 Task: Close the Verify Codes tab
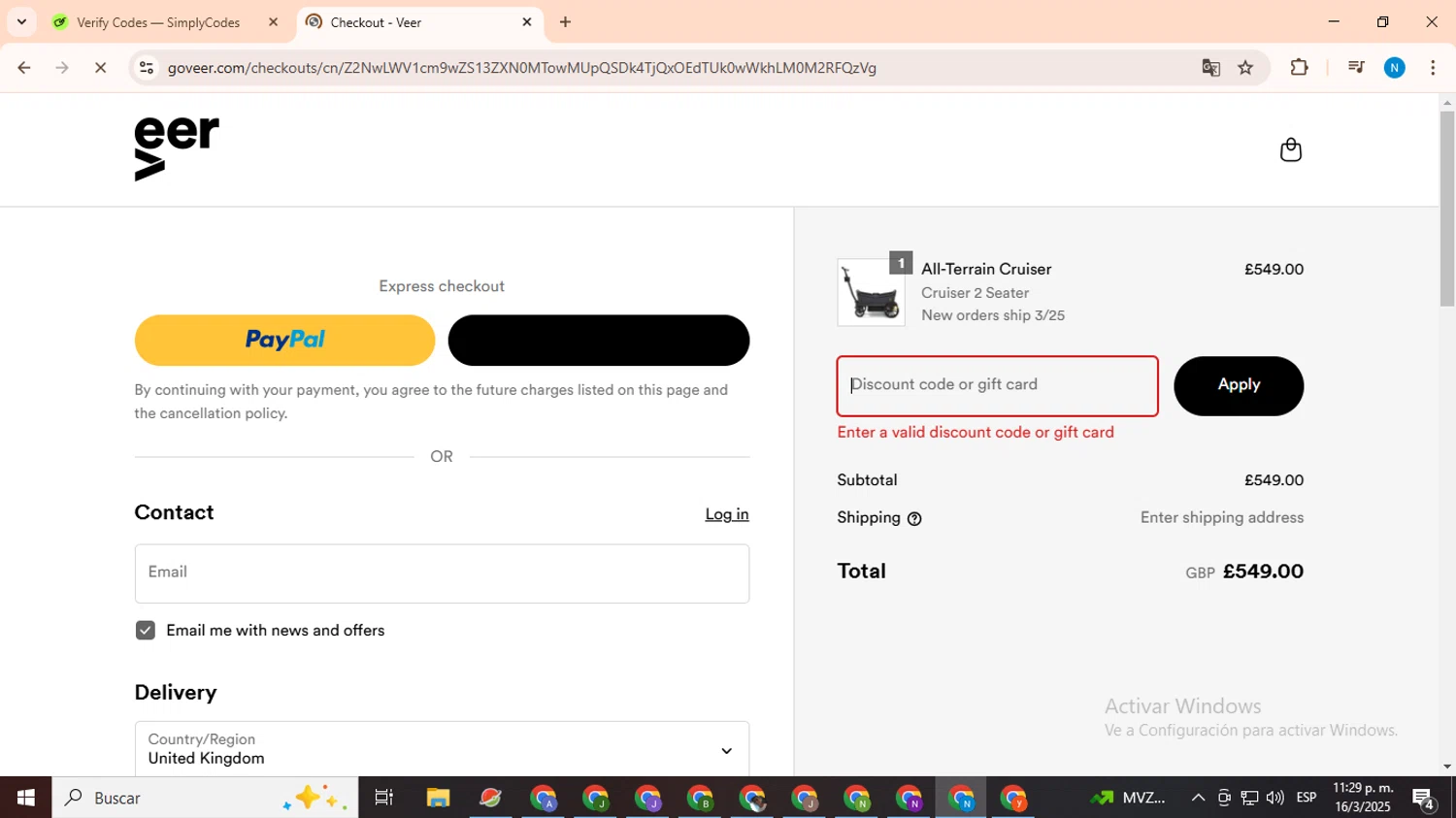(273, 22)
